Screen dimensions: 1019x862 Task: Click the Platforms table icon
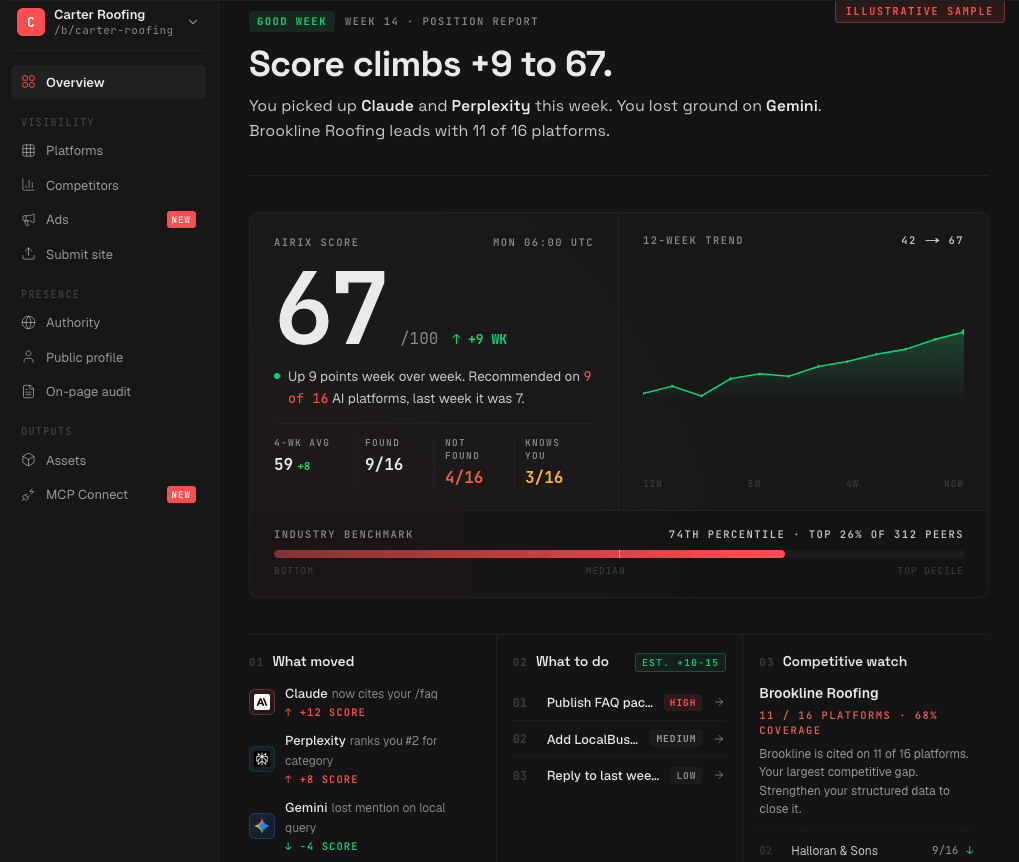[x=29, y=151]
